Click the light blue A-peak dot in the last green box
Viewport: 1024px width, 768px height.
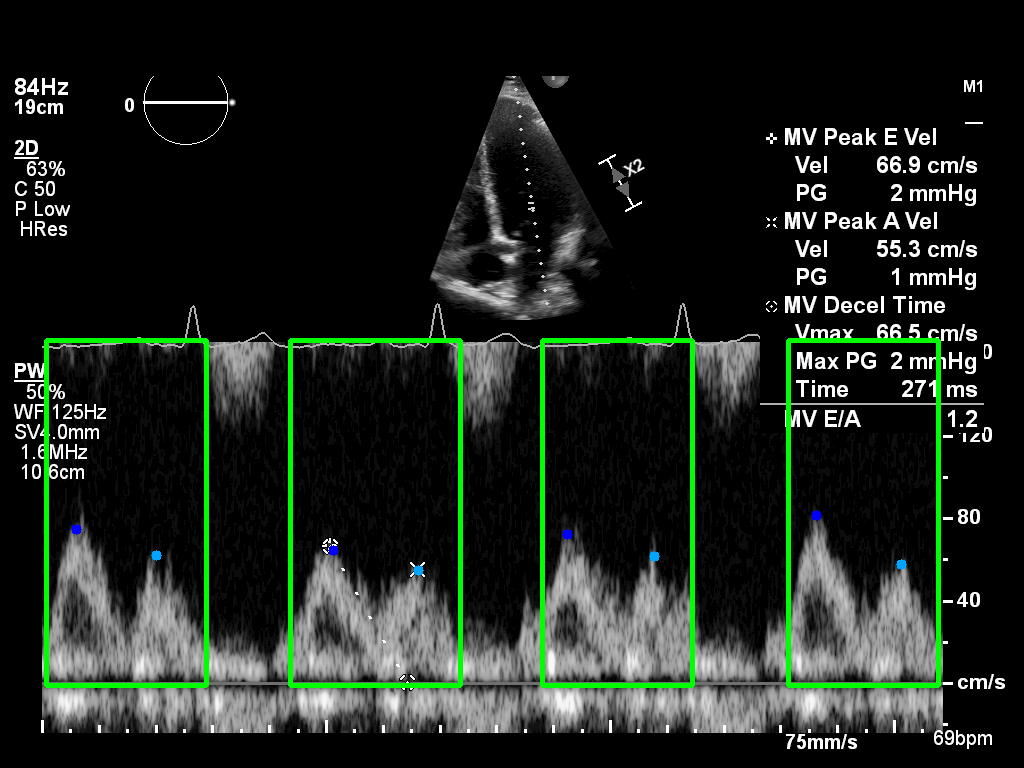click(901, 565)
